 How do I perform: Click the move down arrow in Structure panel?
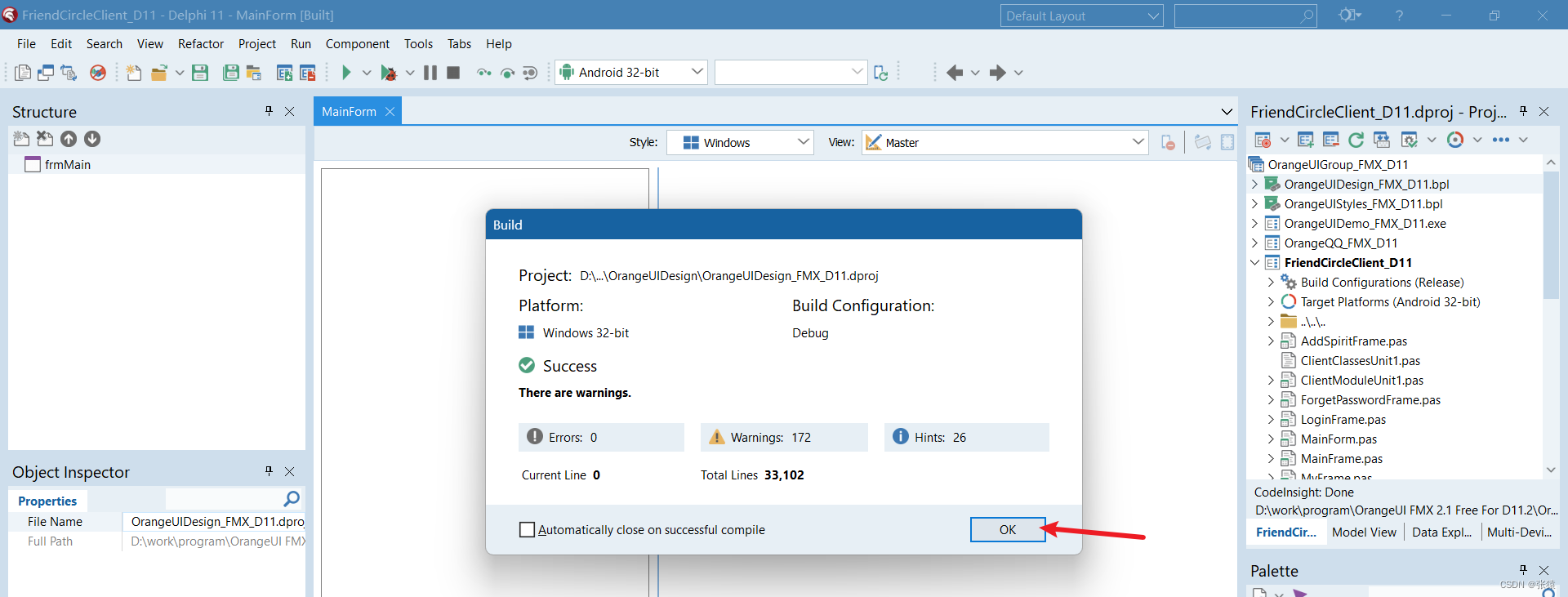92,139
